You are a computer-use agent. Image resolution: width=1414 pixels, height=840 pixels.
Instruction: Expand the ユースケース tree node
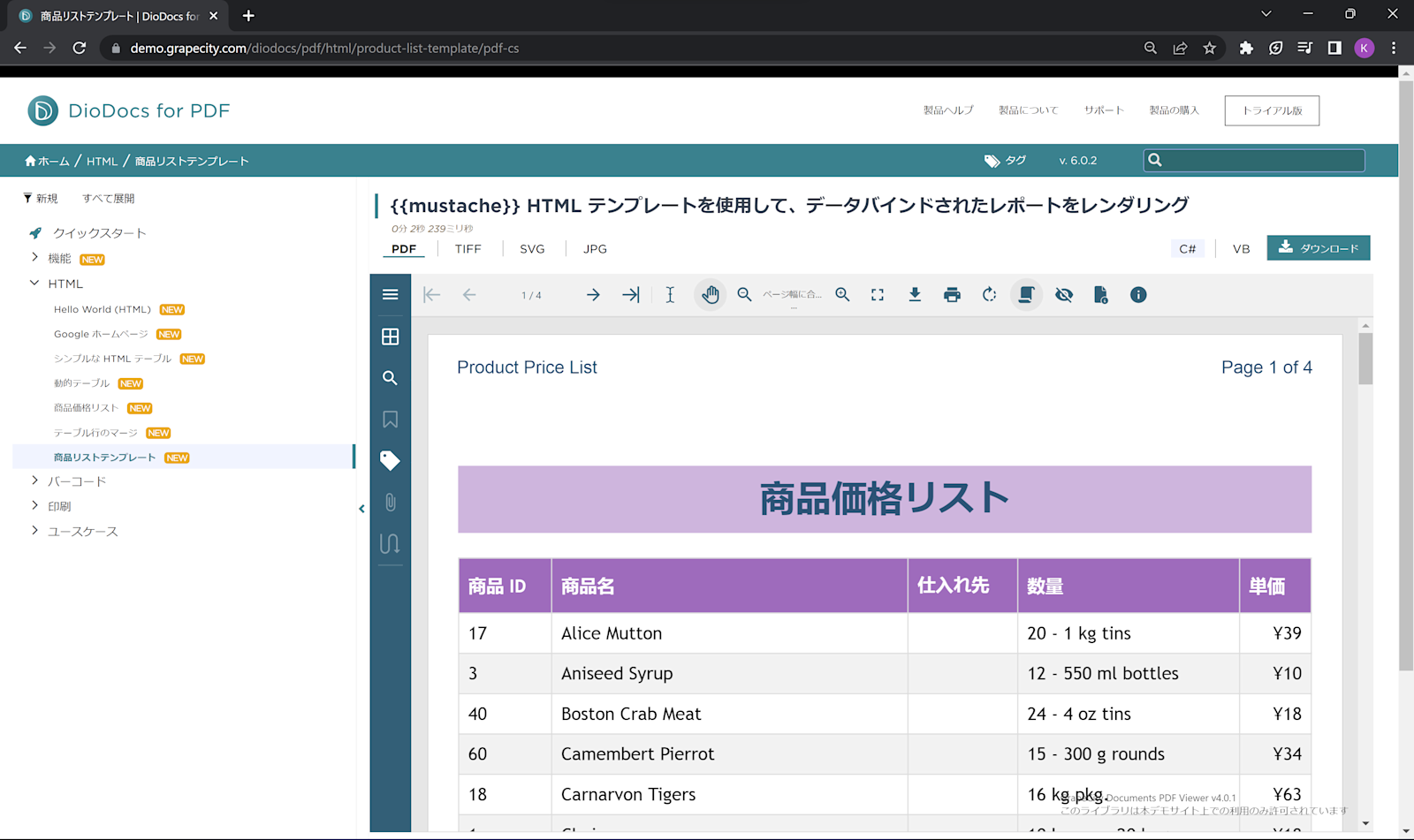[x=34, y=530]
